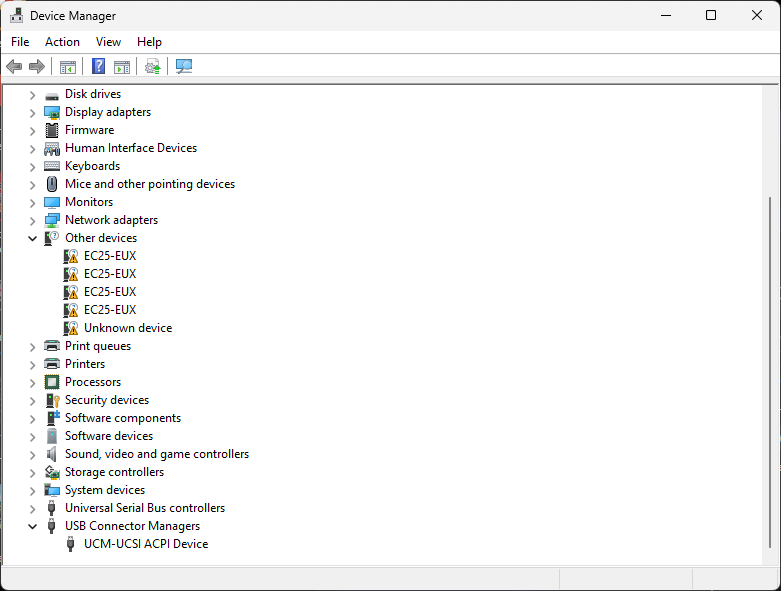The image size is (781, 591).
Task: Click the Human Interface Devices icon
Action: coord(52,148)
